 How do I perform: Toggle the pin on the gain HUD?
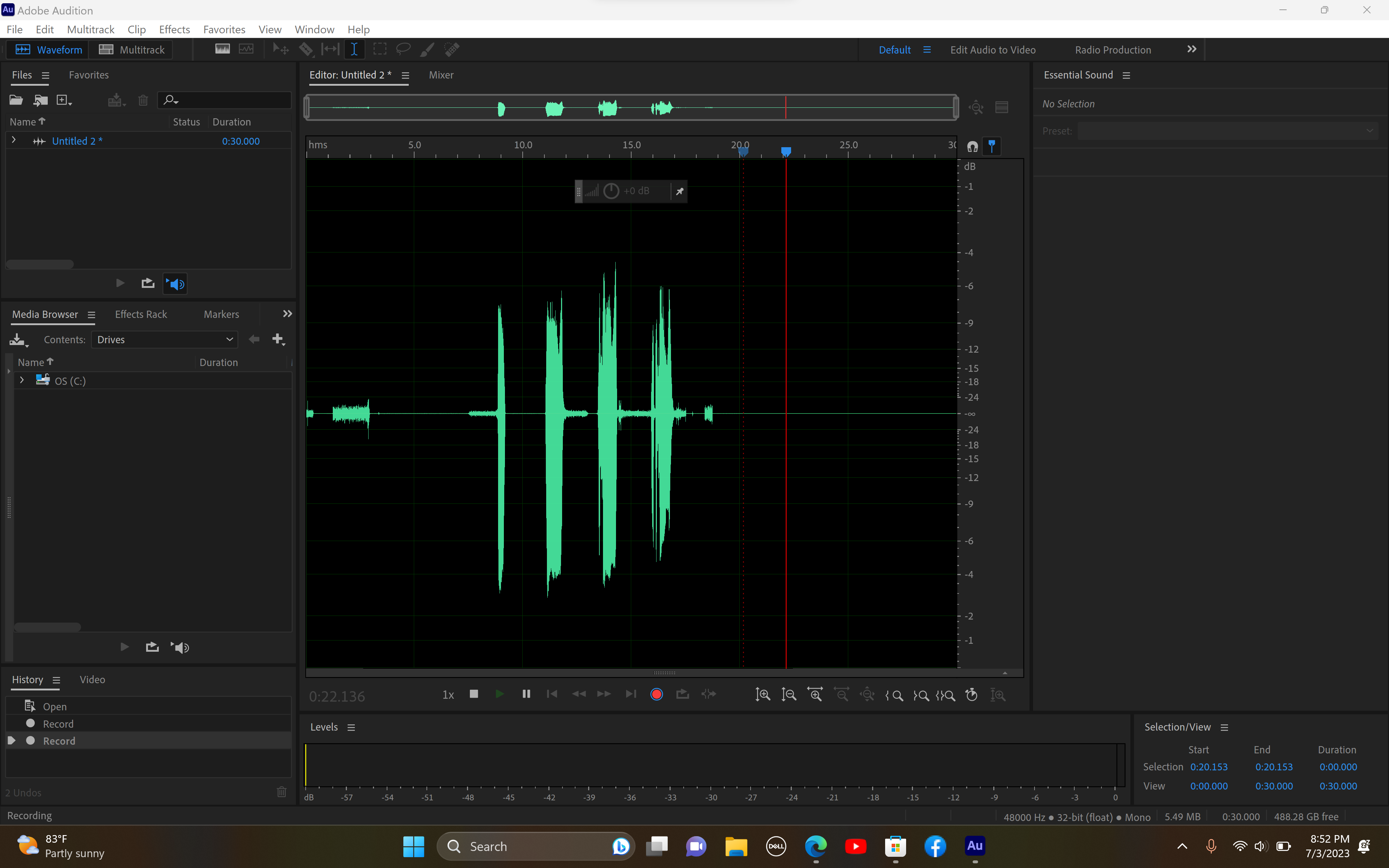(x=679, y=191)
